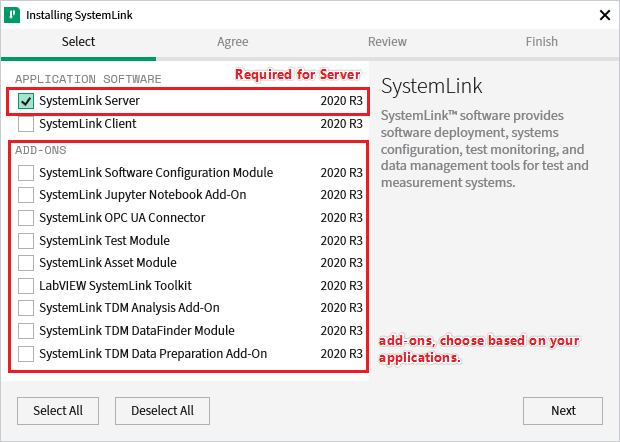
Task: Switch to the Review step tab
Action: click(387, 42)
